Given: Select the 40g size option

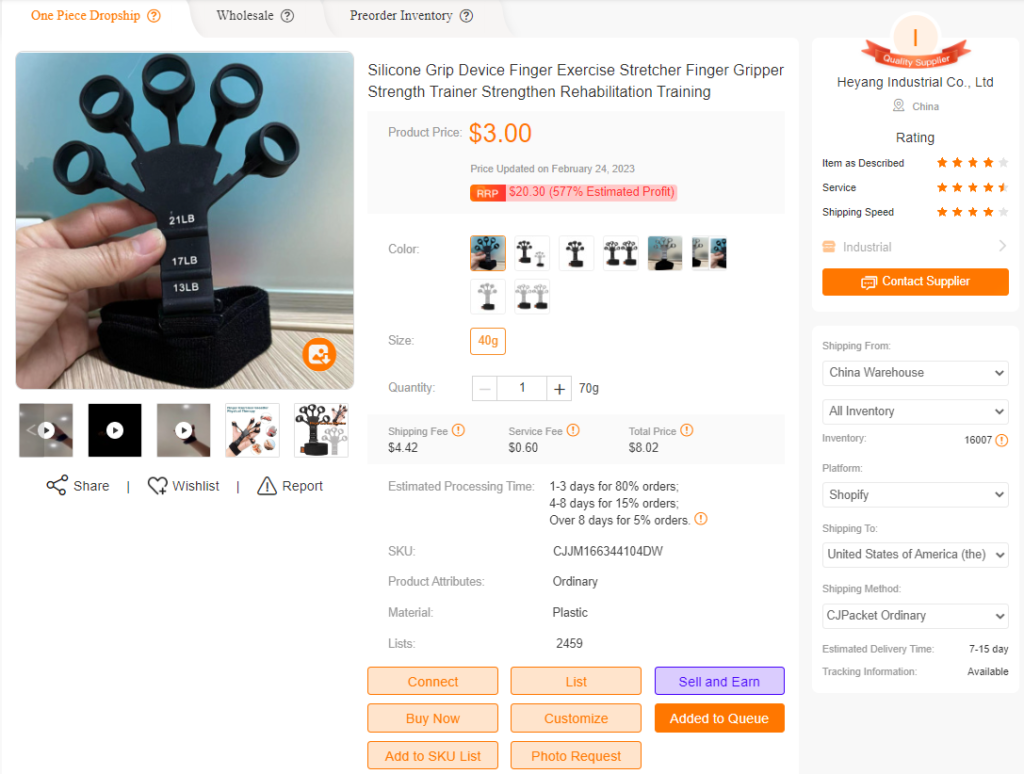Looking at the screenshot, I should [x=488, y=341].
